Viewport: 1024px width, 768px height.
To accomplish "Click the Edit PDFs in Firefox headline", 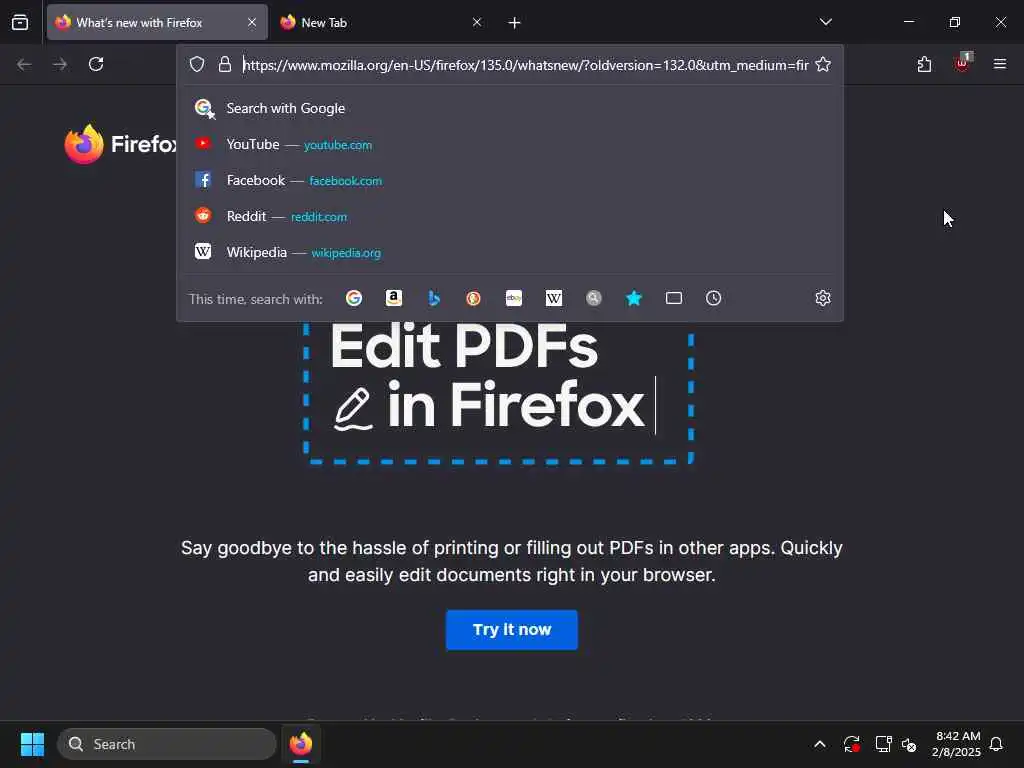I will pyautogui.click(x=487, y=377).
